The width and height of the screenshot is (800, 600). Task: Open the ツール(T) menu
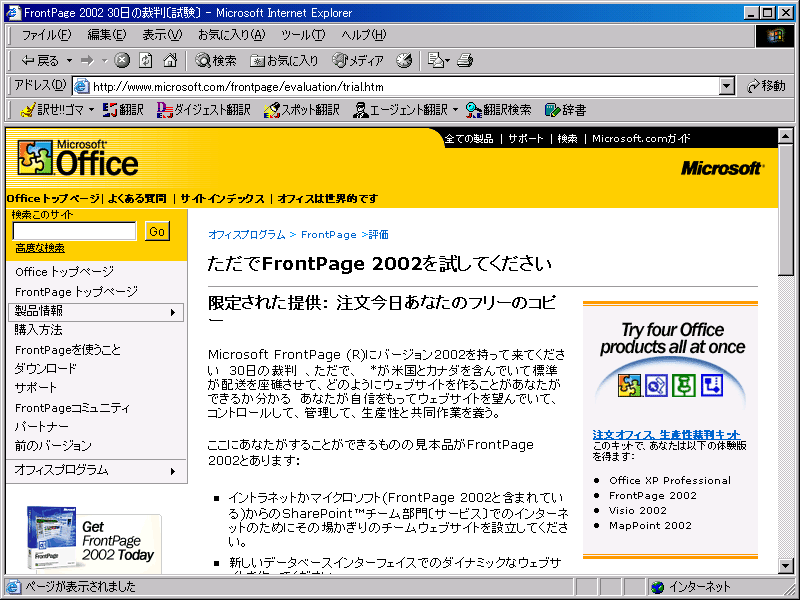point(303,35)
